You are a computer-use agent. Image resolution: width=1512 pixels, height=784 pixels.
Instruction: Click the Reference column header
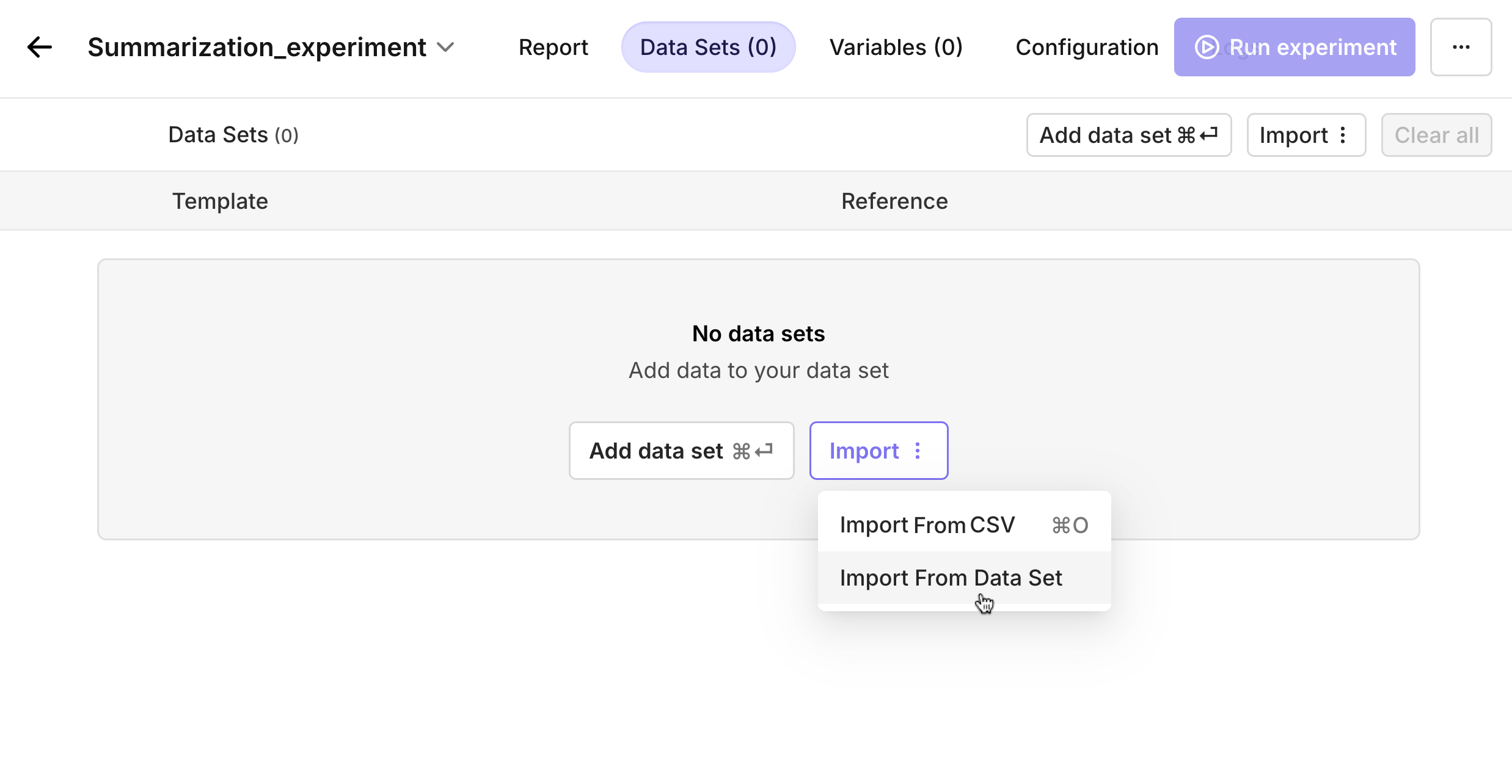tap(894, 201)
